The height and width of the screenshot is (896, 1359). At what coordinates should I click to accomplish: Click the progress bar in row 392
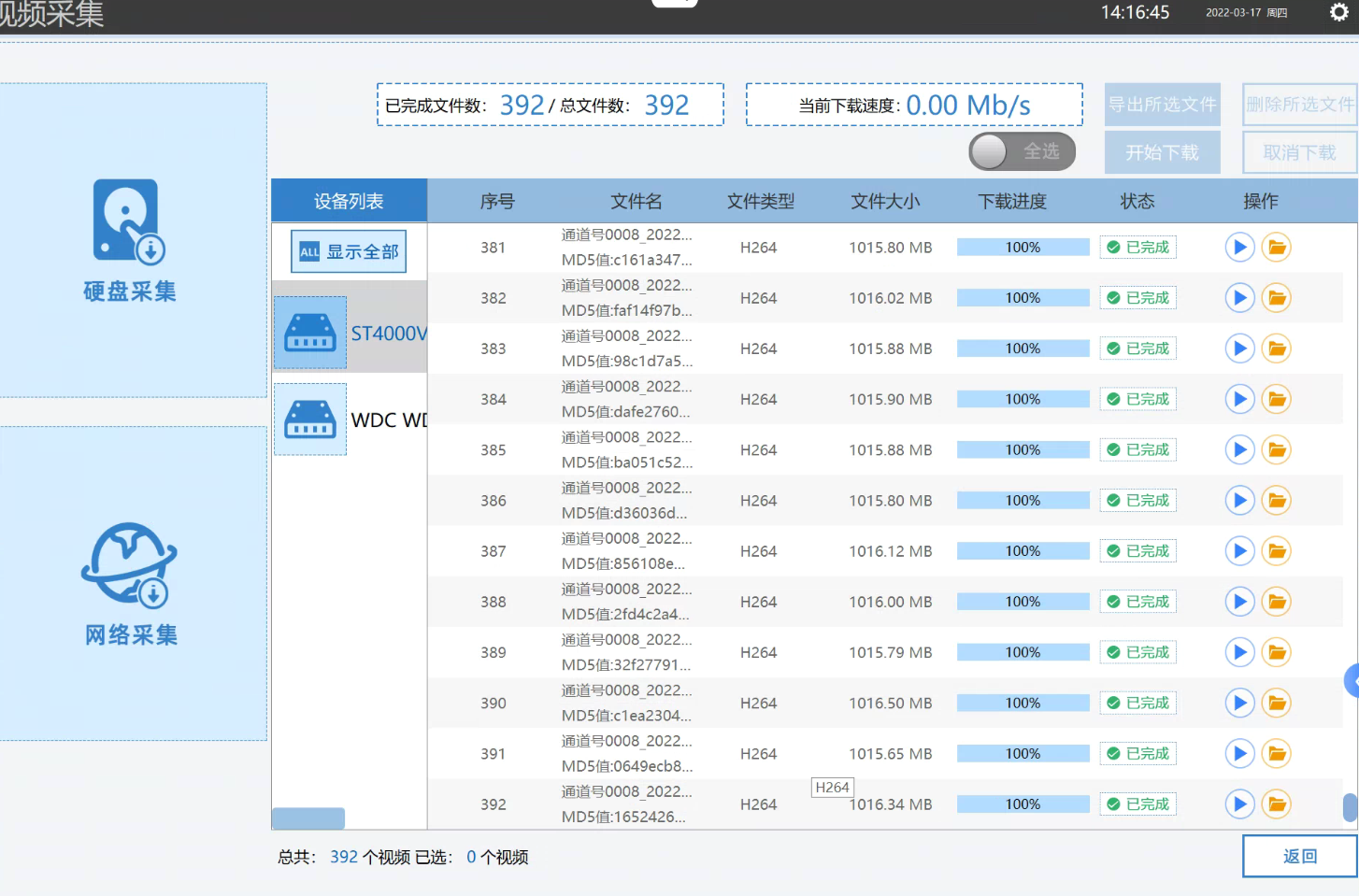pos(1023,804)
